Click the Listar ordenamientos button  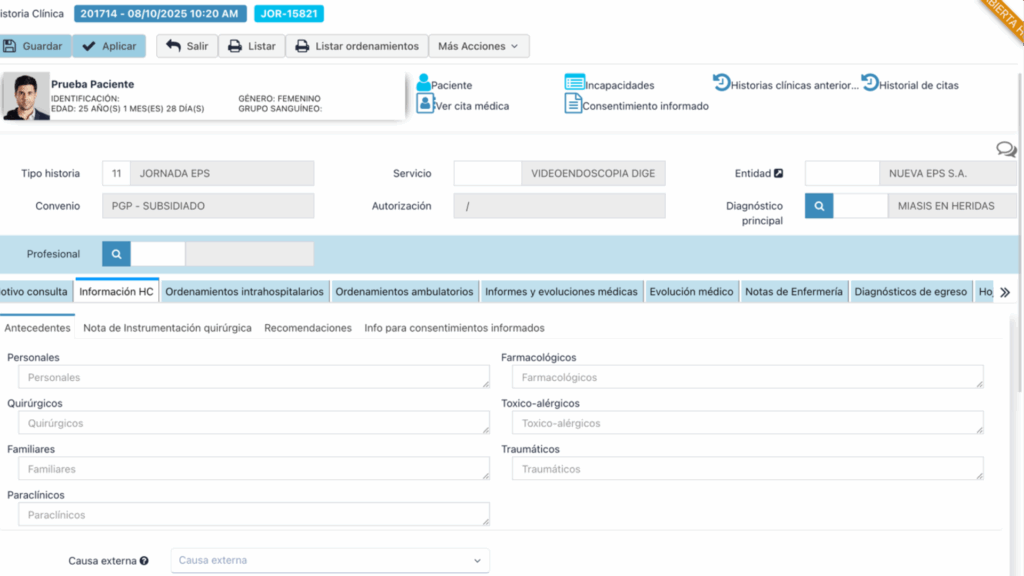(x=357, y=46)
